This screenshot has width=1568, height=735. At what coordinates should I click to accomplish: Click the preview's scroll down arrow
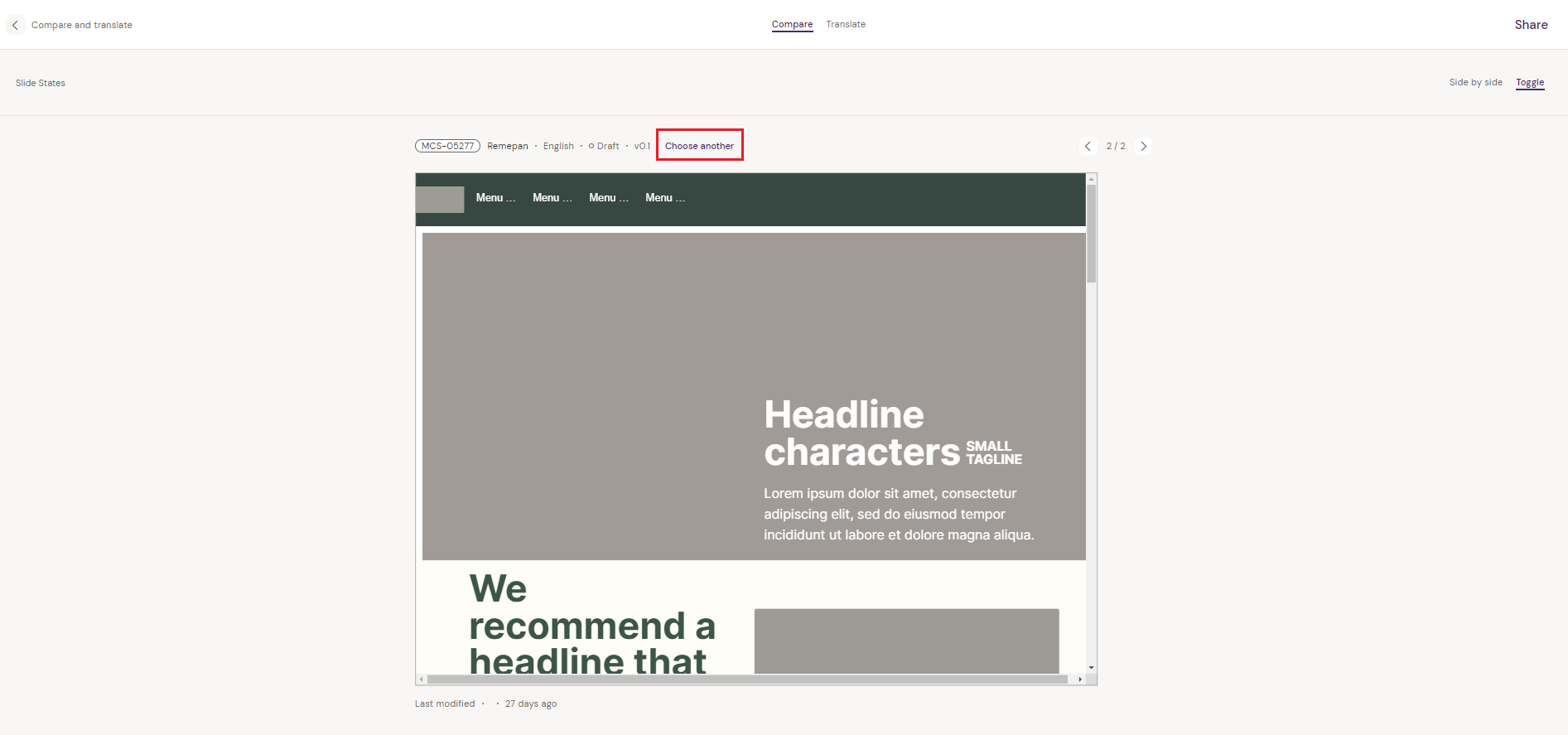[x=1092, y=667]
